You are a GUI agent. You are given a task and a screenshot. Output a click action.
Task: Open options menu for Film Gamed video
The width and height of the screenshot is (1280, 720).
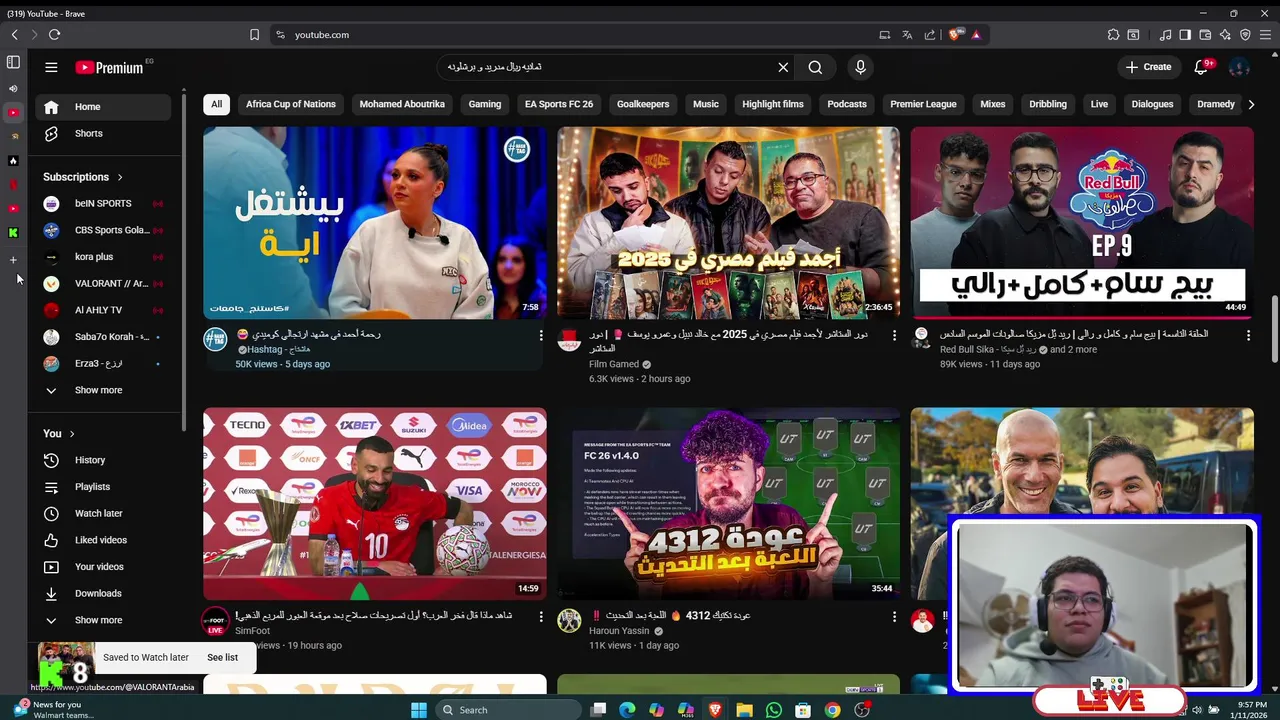point(894,336)
